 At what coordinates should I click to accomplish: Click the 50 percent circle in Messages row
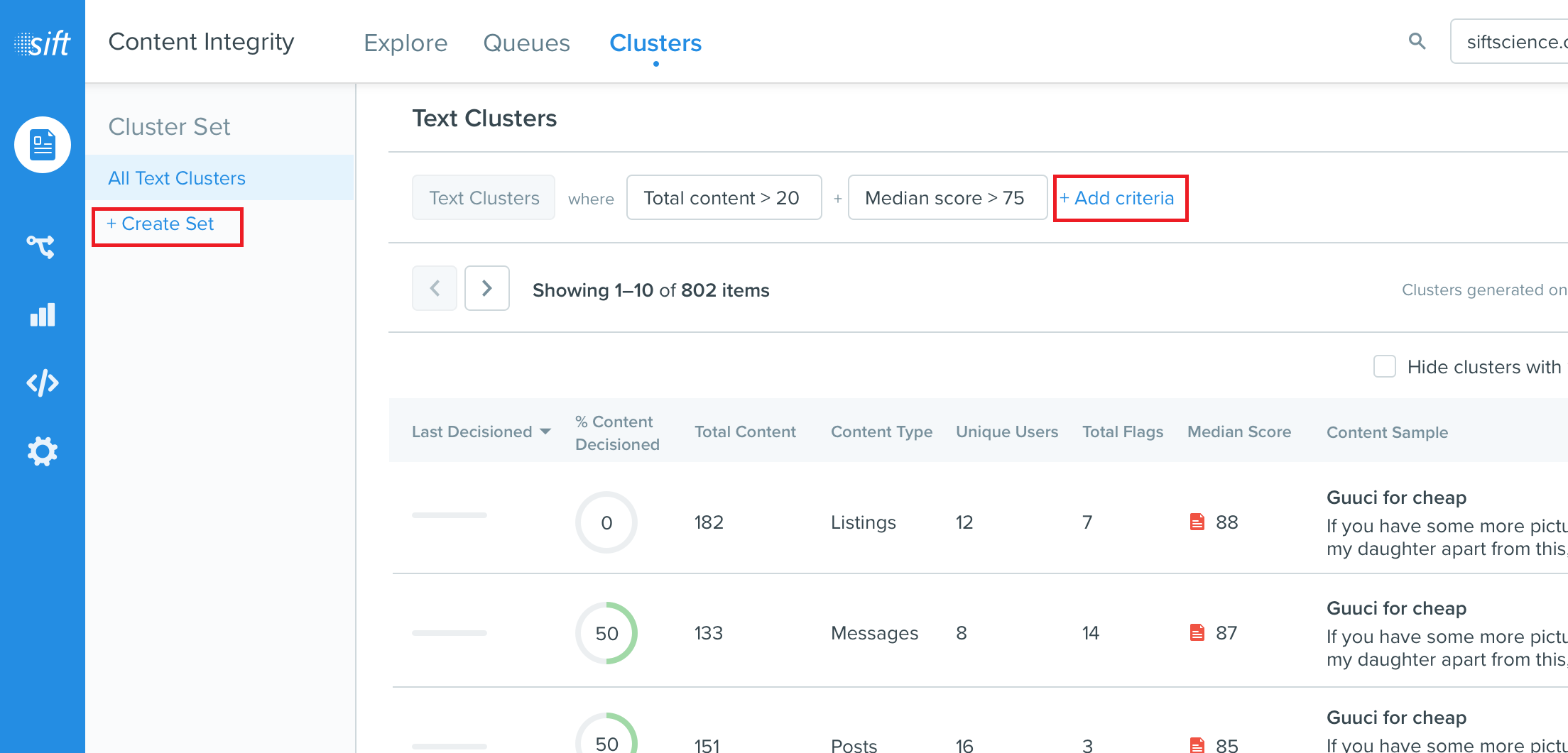pos(606,633)
